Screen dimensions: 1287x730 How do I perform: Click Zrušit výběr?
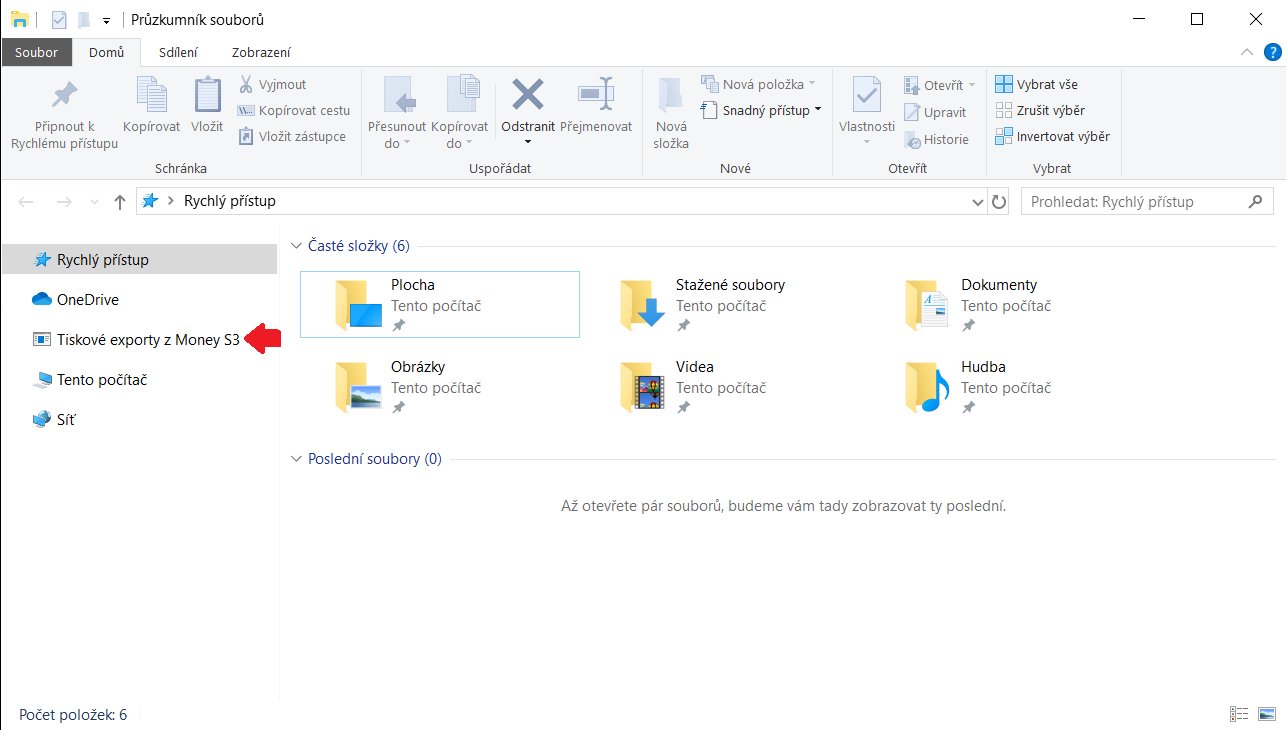click(1040, 110)
